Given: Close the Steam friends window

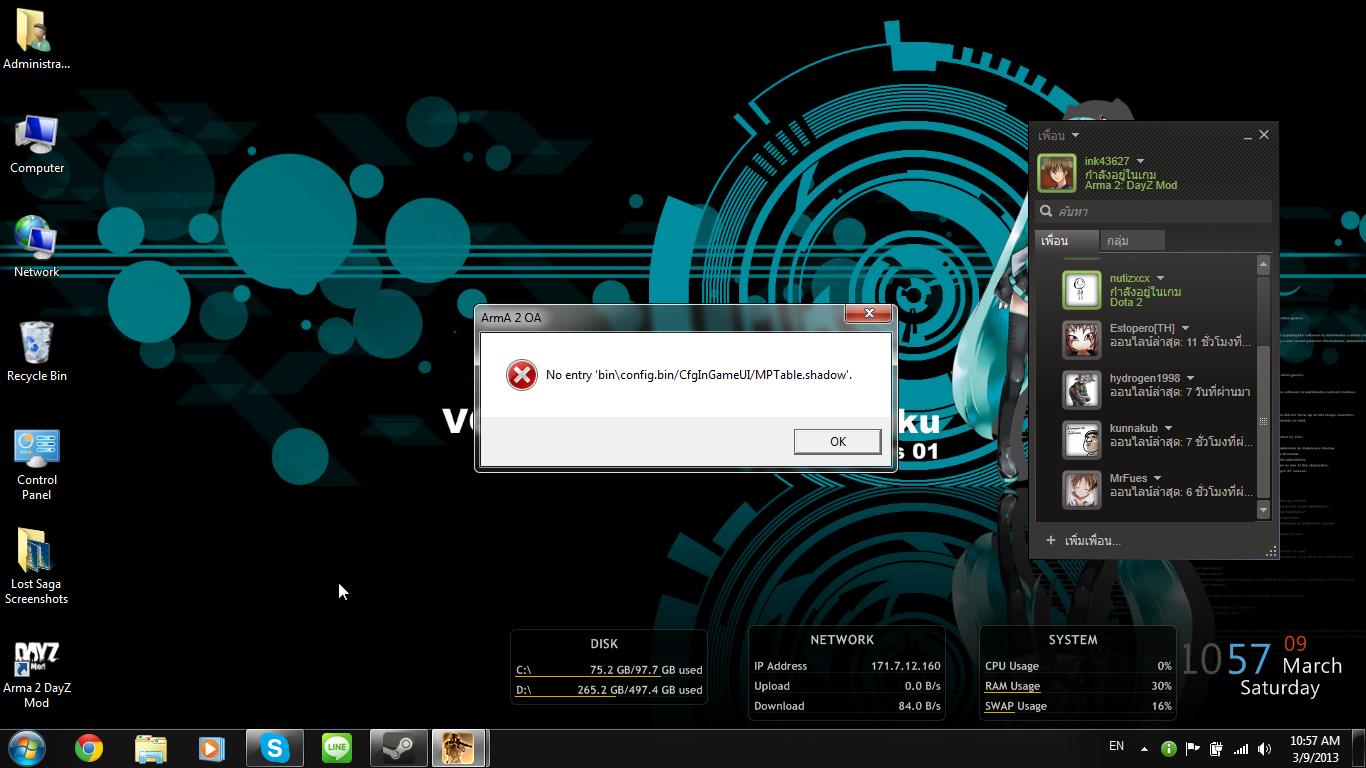Looking at the screenshot, I should [1264, 134].
